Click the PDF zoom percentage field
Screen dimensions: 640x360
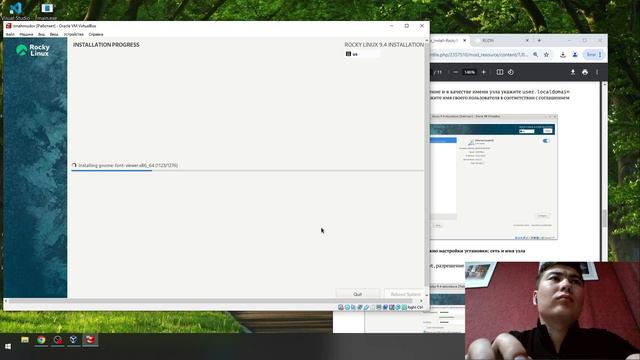(469, 72)
